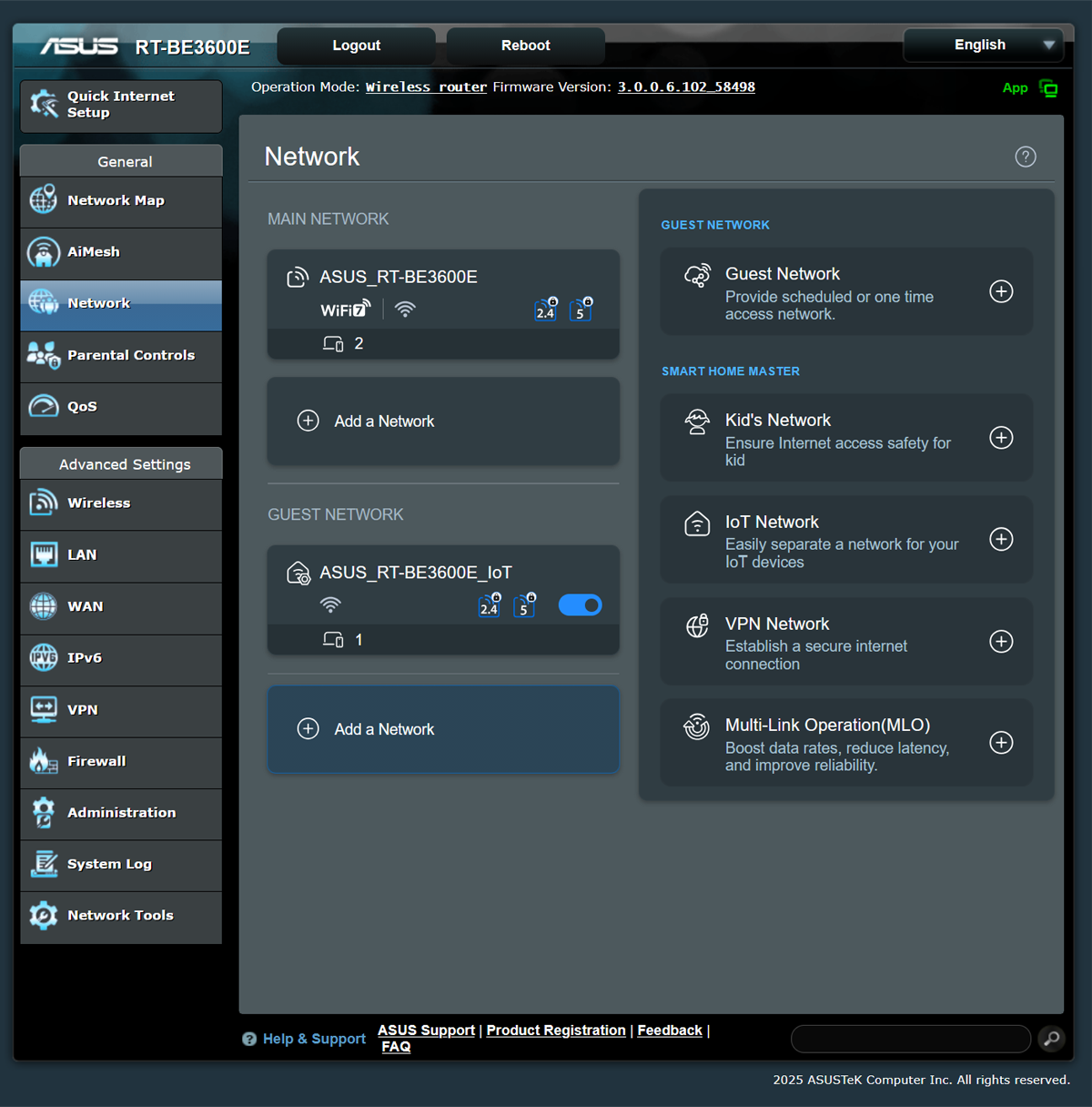Click the WiFi 7 logo on main network
Image resolution: width=1092 pixels, height=1107 pixels.
(346, 310)
